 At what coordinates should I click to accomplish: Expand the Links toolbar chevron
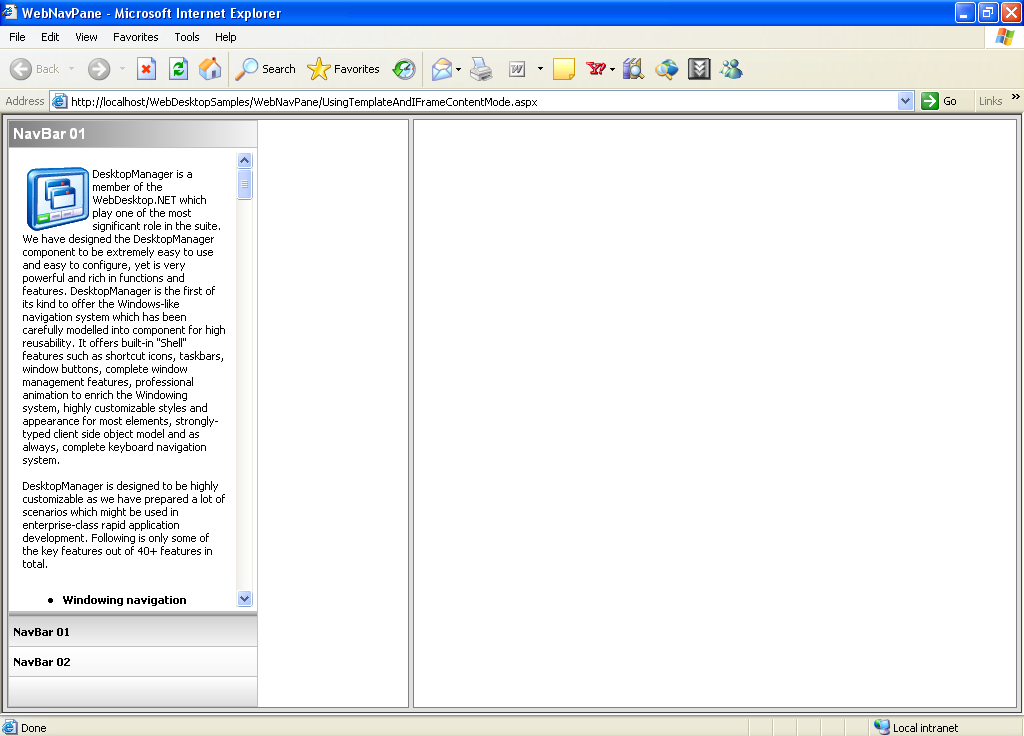coord(1016,98)
